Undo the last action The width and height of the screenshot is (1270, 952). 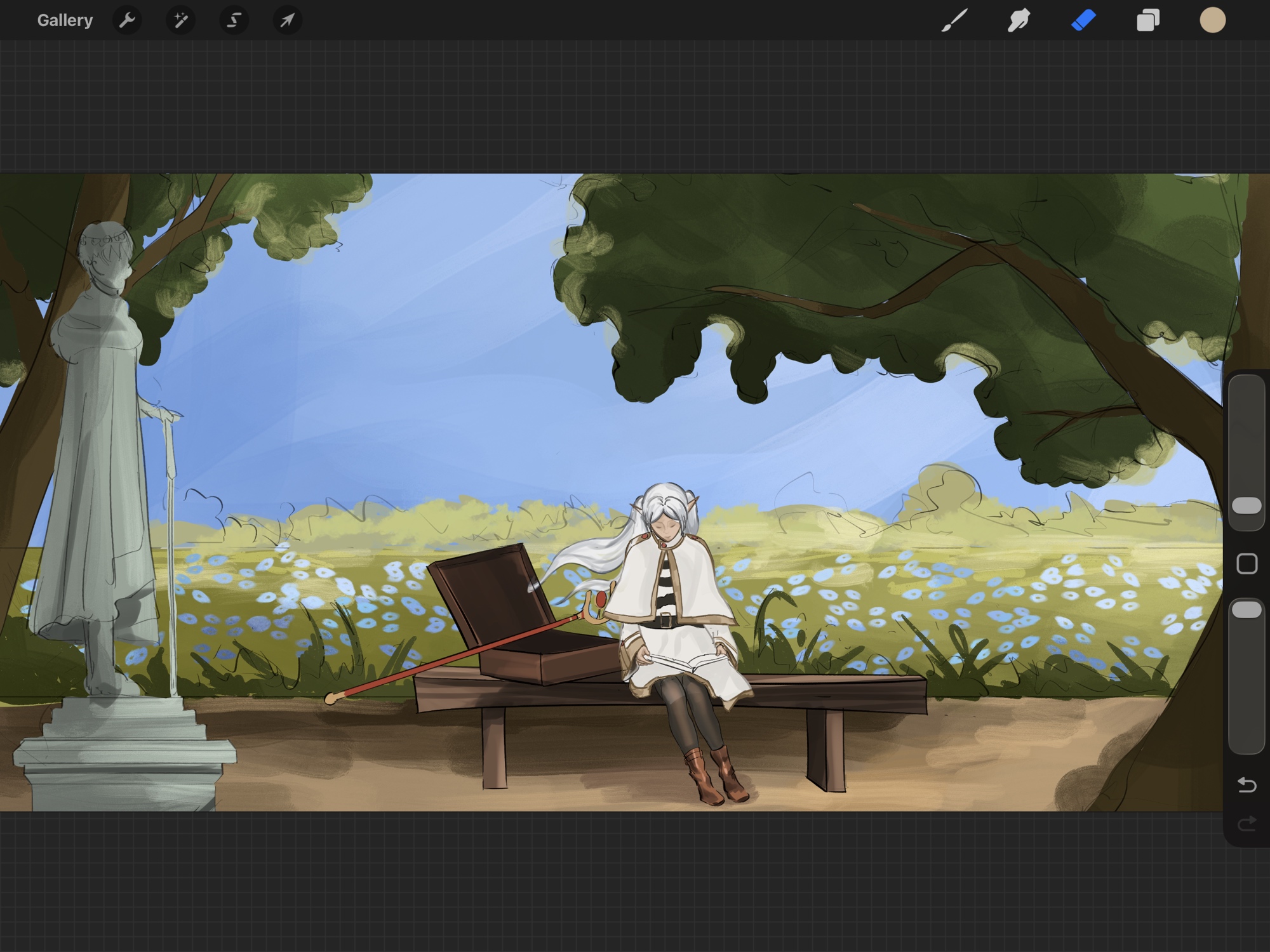pos(1247,785)
